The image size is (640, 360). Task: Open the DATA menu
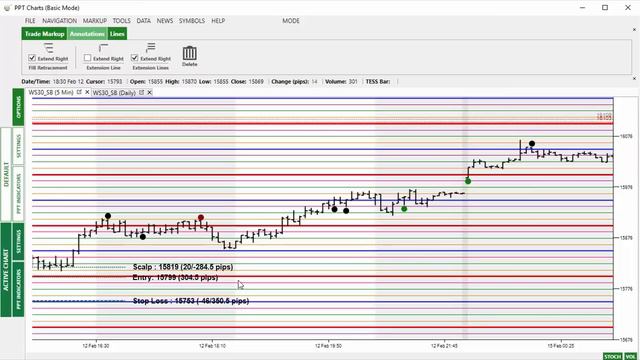[144, 20]
